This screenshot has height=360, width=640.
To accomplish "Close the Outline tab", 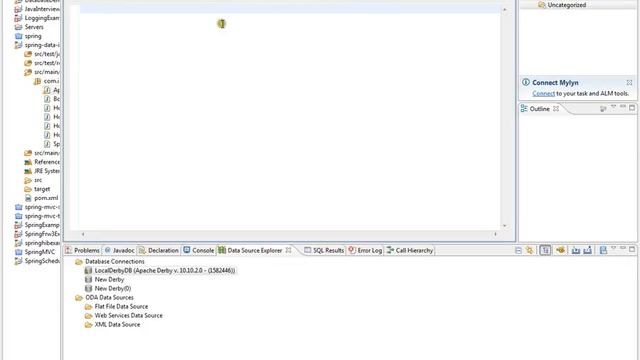I will click(x=556, y=109).
